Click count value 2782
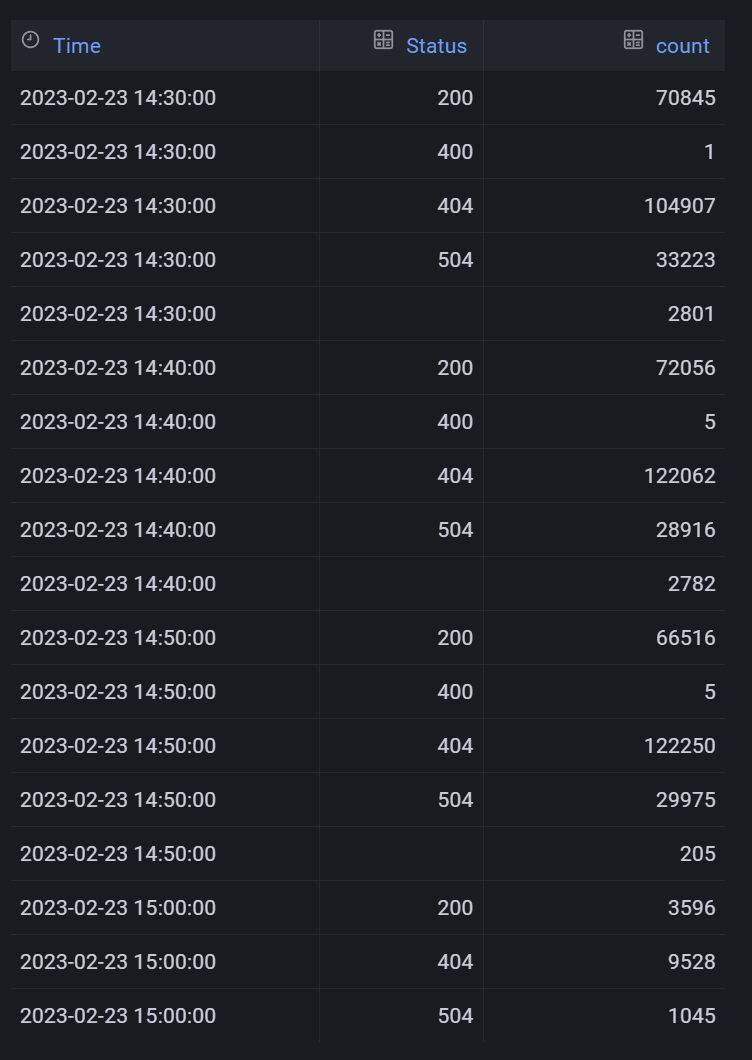 [692, 584]
